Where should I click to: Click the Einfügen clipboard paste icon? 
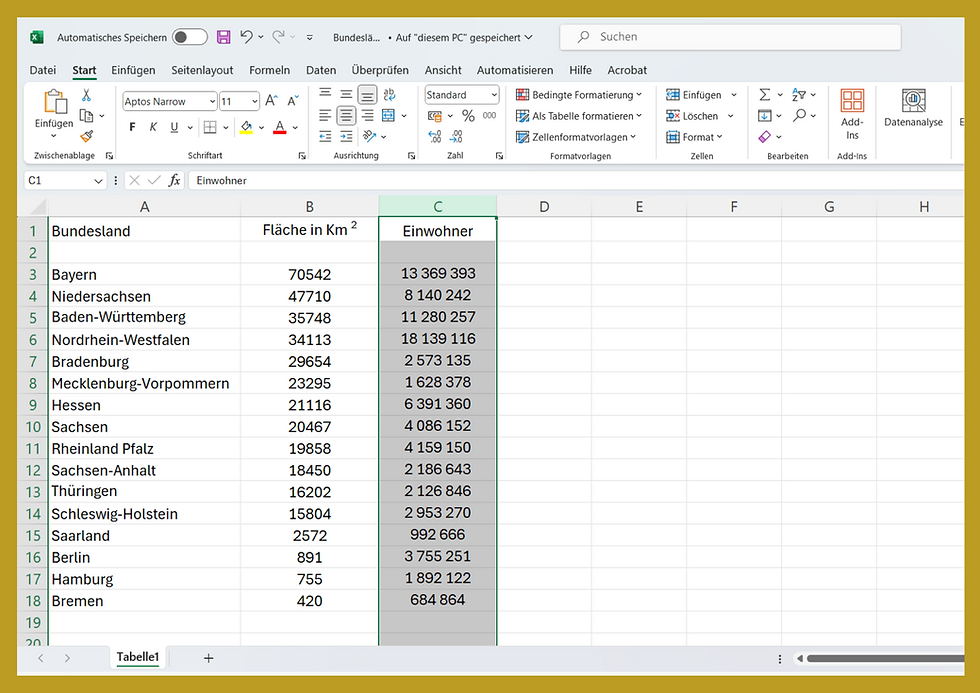54,102
